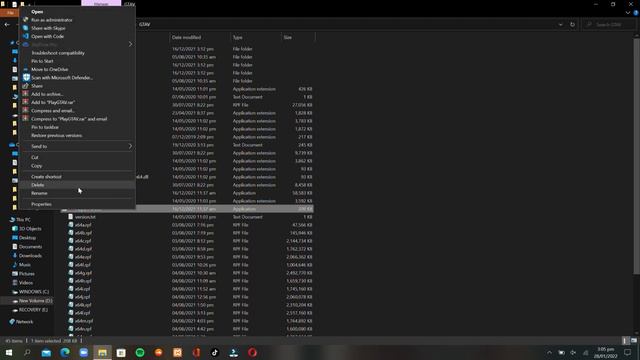Click the Share icon in context menu
The height and width of the screenshot is (360, 640).
point(26,86)
